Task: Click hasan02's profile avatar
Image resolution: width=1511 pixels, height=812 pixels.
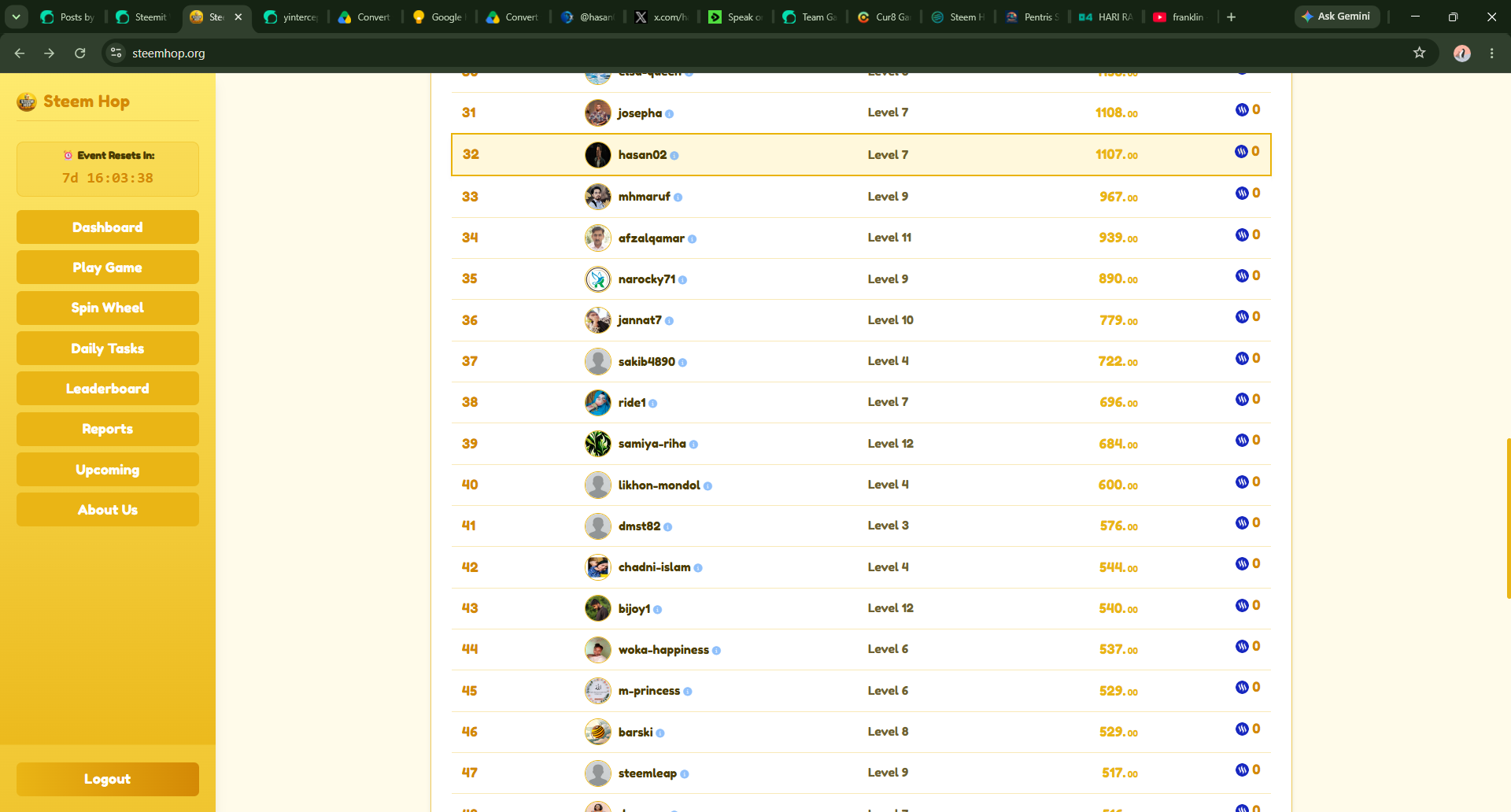Action: click(598, 155)
